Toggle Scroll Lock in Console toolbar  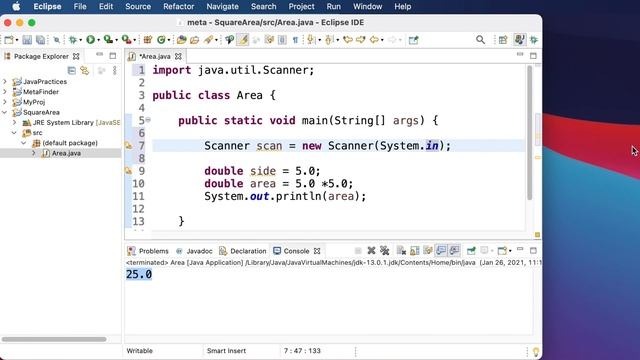pos(415,250)
